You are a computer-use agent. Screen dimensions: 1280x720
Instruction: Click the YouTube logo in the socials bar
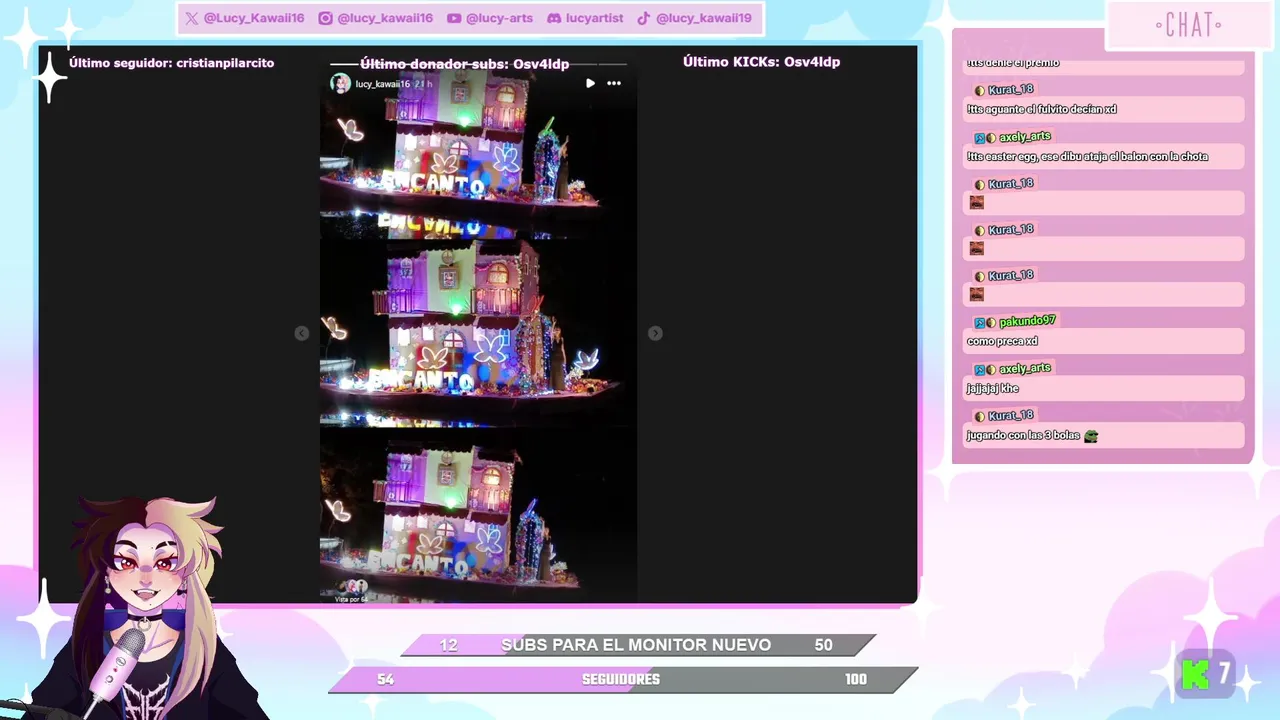454,18
